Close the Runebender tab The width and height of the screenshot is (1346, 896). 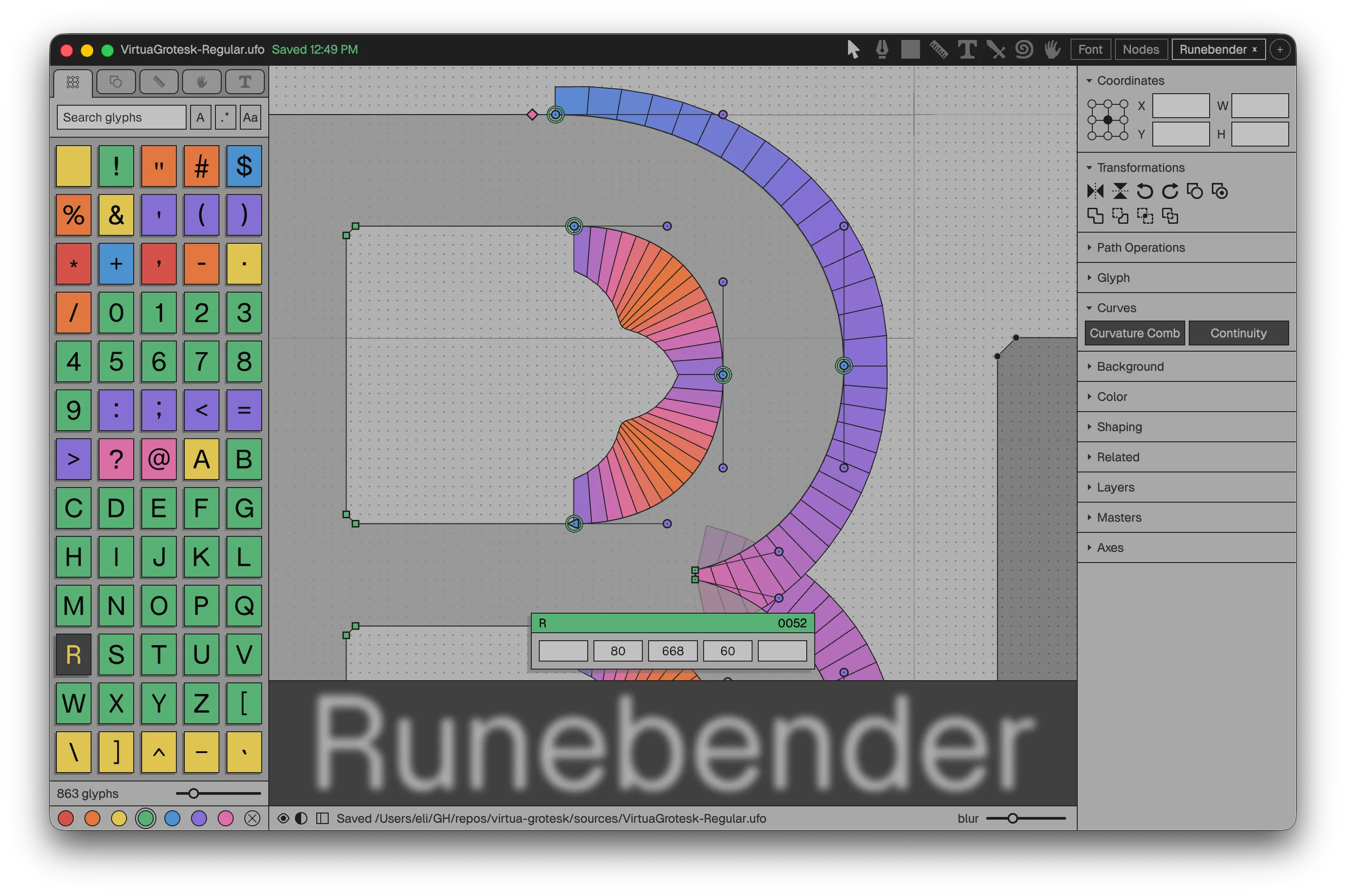[x=1254, y=50]
